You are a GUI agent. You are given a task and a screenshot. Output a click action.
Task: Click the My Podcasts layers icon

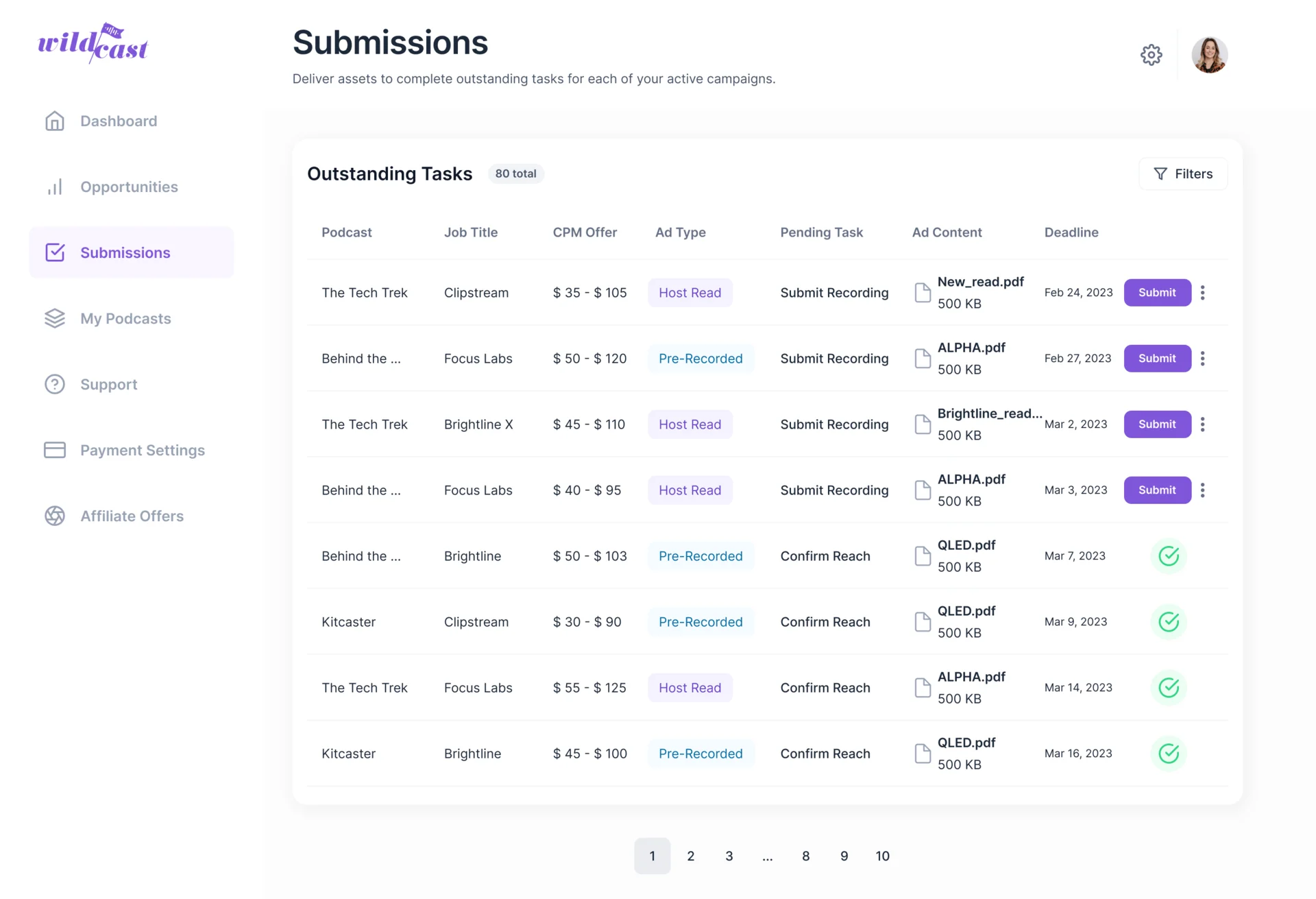click(x=55, y=319)
